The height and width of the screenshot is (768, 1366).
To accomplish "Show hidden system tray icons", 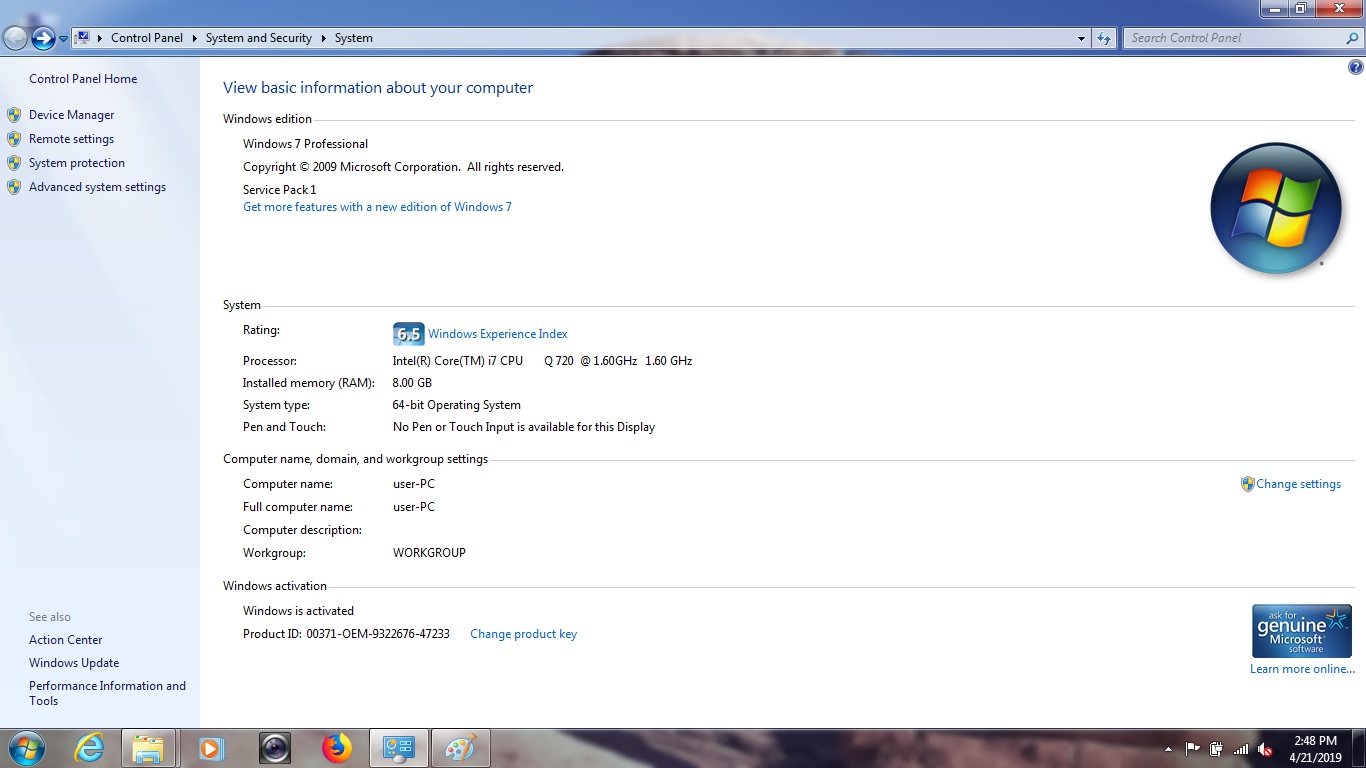I will (x=1168, y=749).
